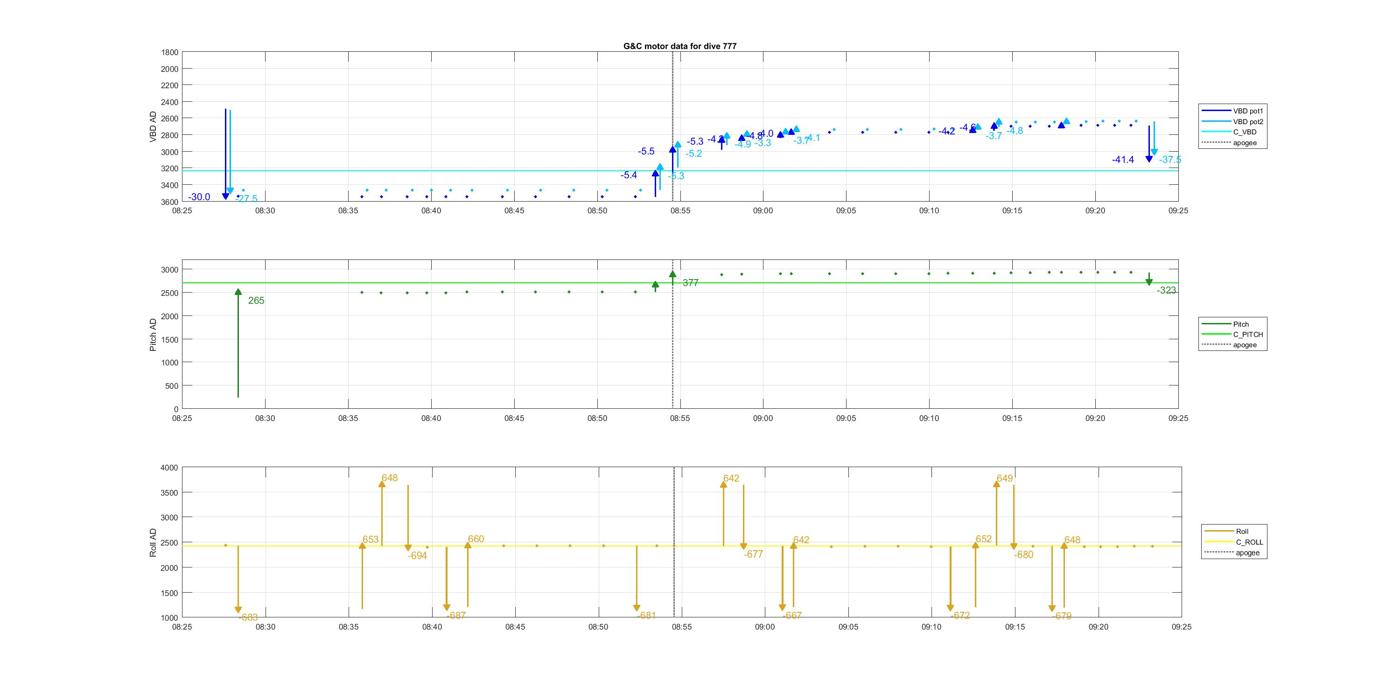Click the '3200' tick on VBD y-axis
The width and height of the screenshot is (1400, 693).
point(170,169)
